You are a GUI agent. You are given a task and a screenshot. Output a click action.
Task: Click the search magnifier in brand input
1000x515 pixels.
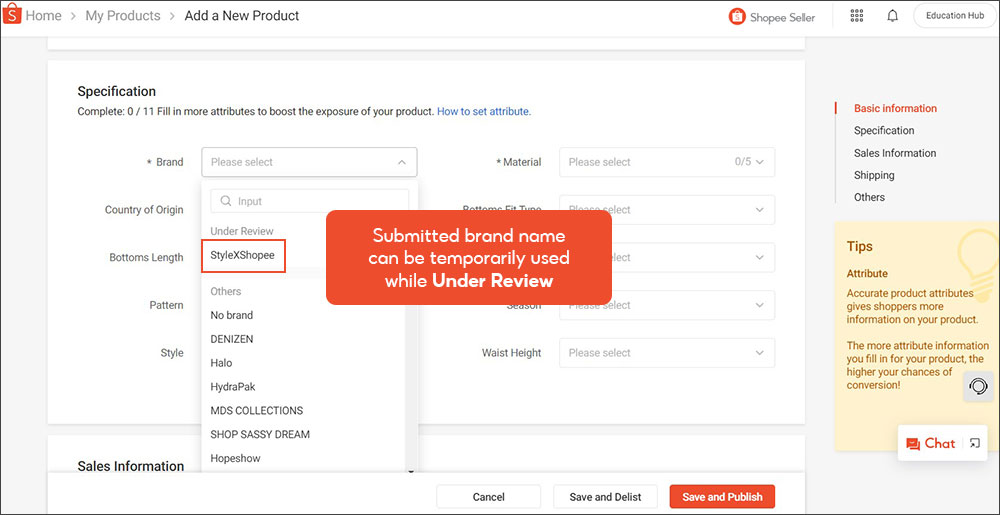[x=225, y=201]
